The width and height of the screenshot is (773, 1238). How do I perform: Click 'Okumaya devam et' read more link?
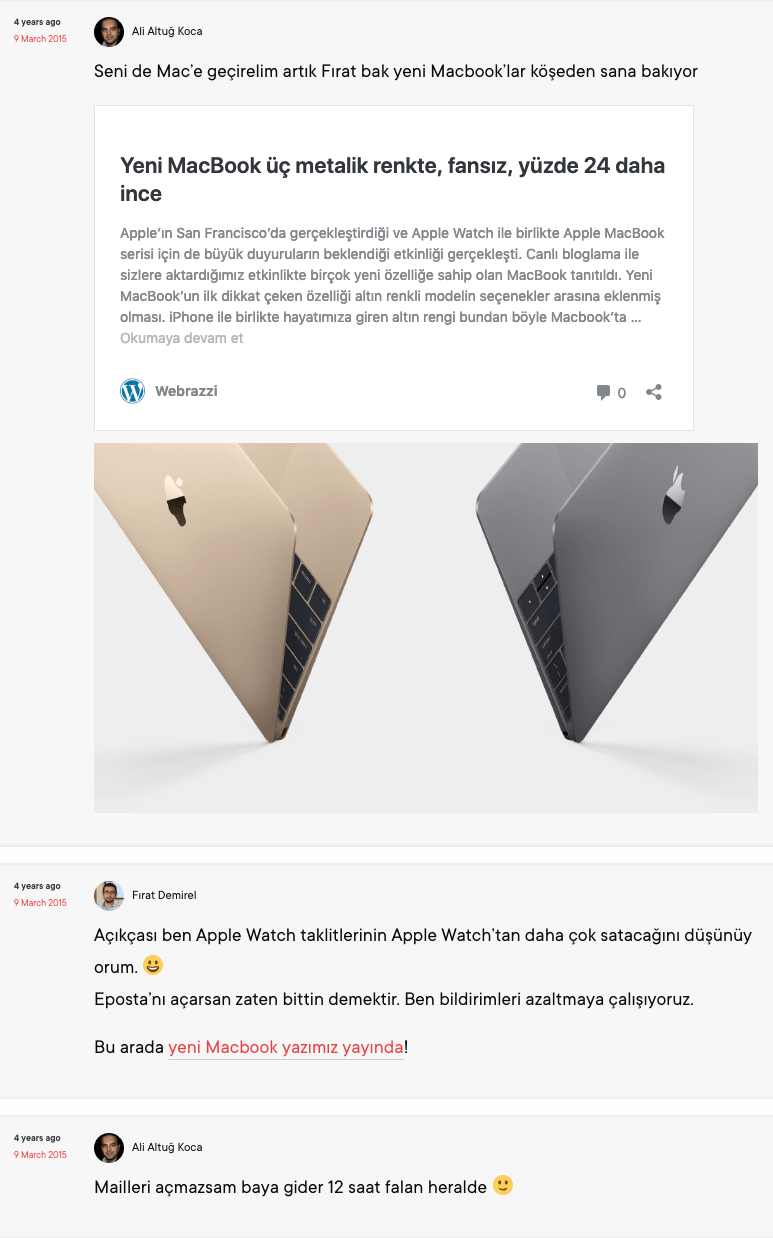tap(182, 338)
